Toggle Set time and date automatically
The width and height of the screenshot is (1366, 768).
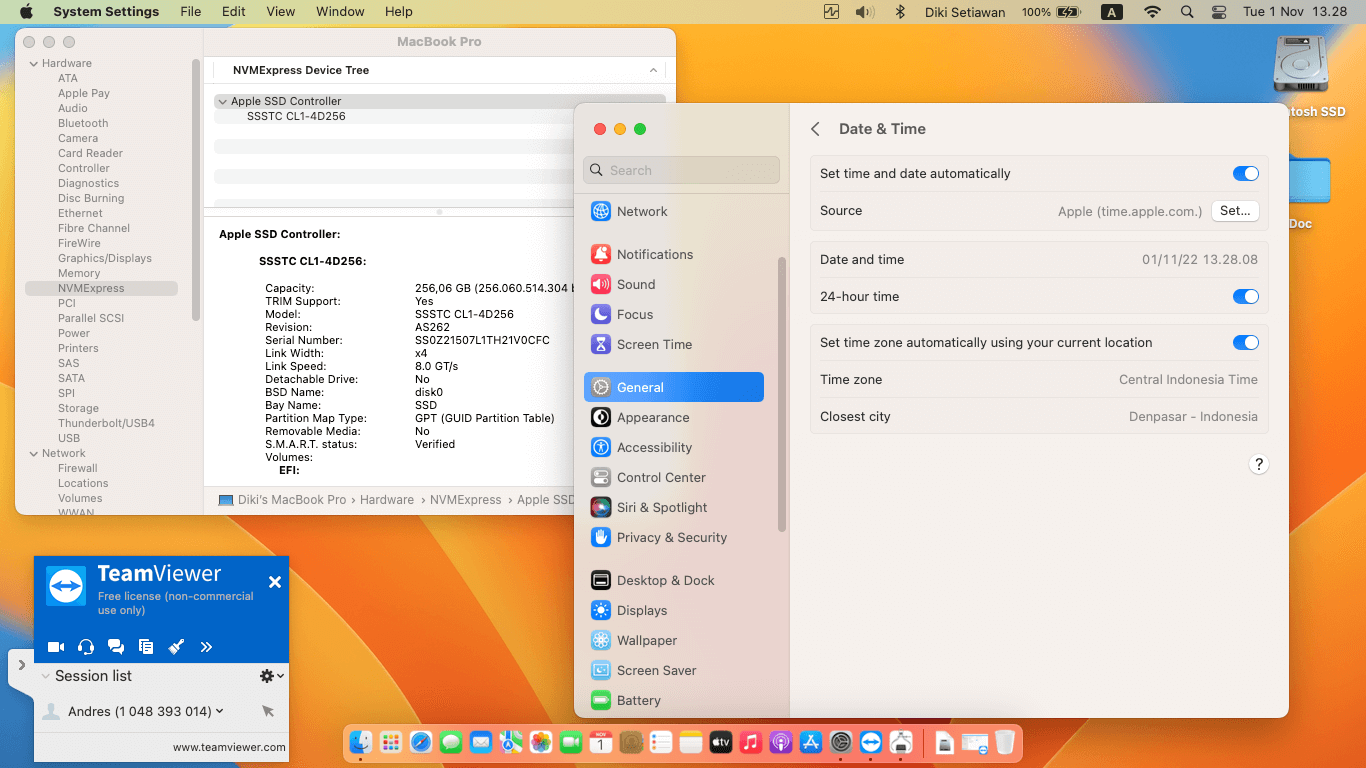tap(1245, 173)
